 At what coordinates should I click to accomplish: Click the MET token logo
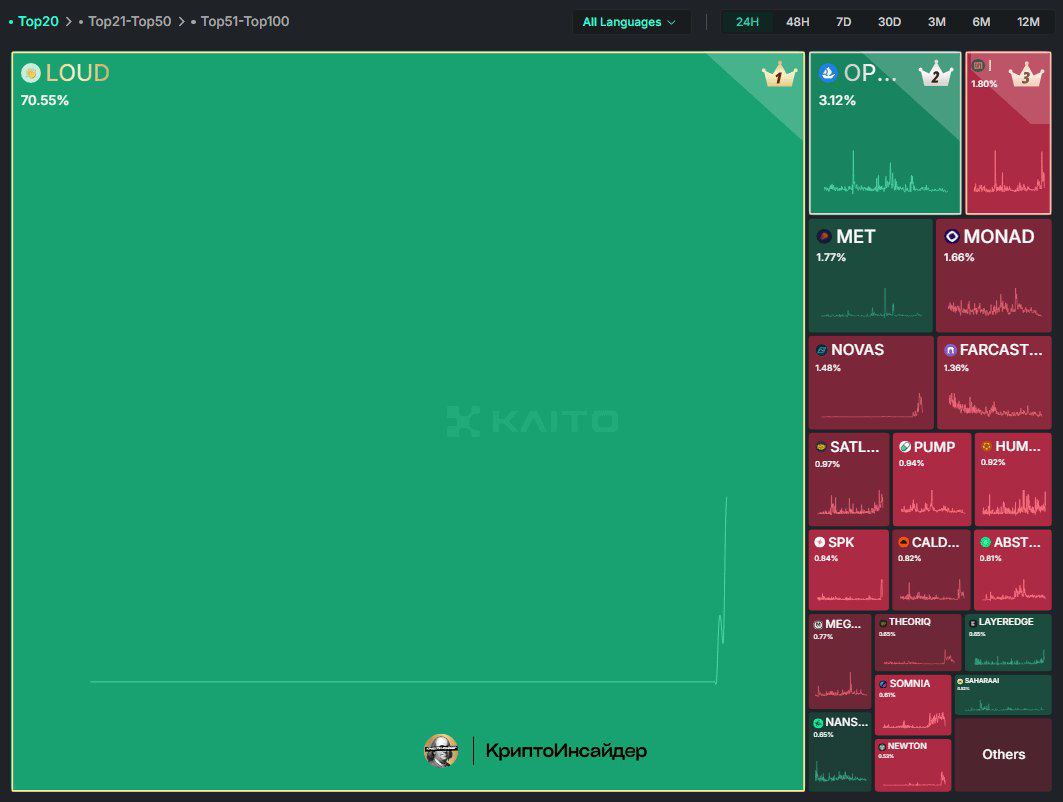click(x=824, y=237)
